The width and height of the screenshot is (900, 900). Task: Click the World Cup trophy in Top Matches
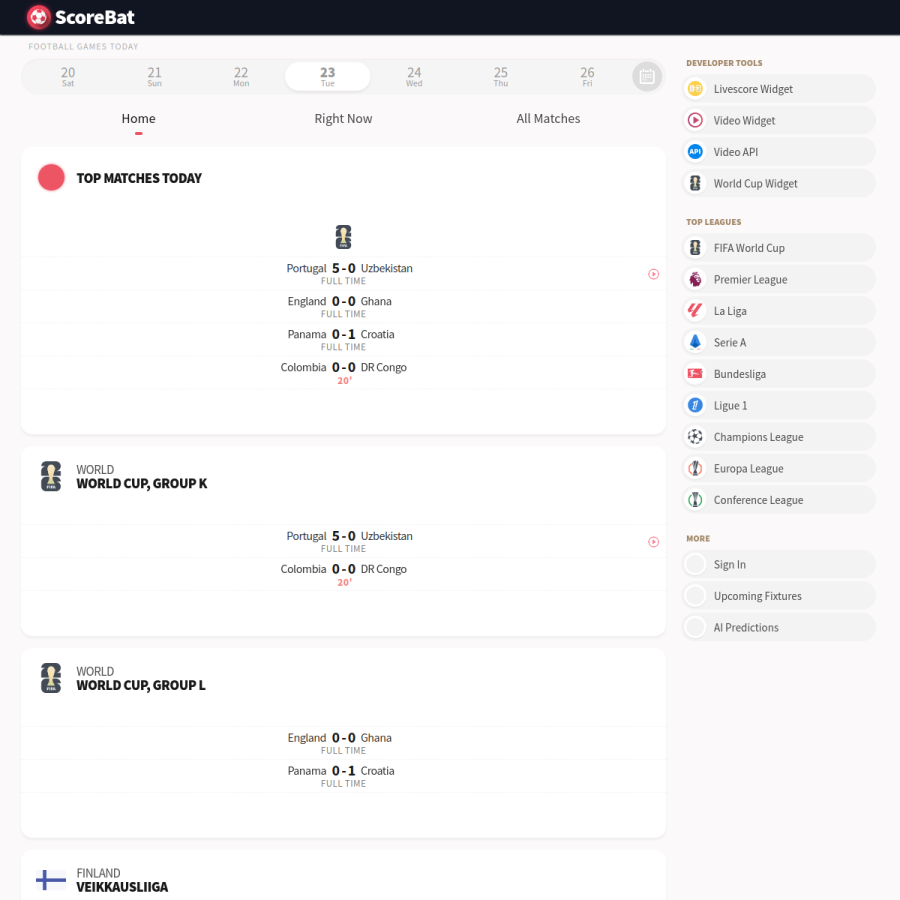[343, 237]
